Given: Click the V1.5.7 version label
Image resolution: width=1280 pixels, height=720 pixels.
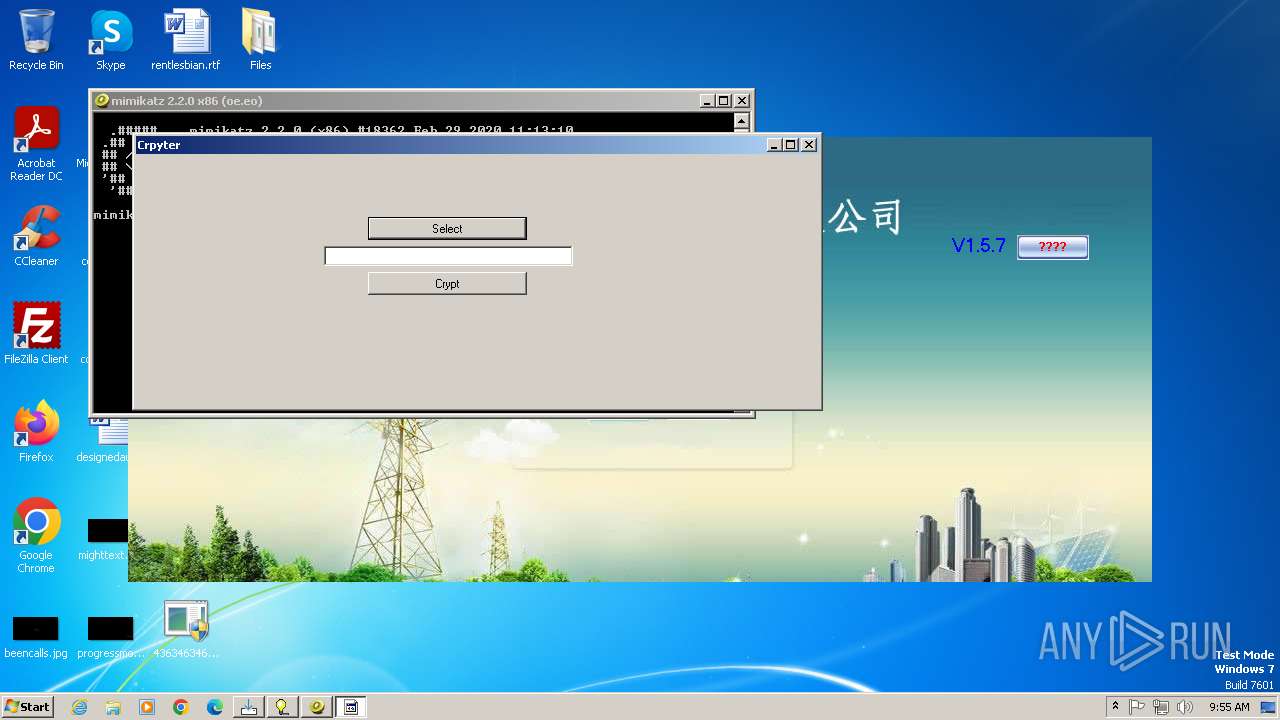Looking at the screenshot, I should [978, 245].
